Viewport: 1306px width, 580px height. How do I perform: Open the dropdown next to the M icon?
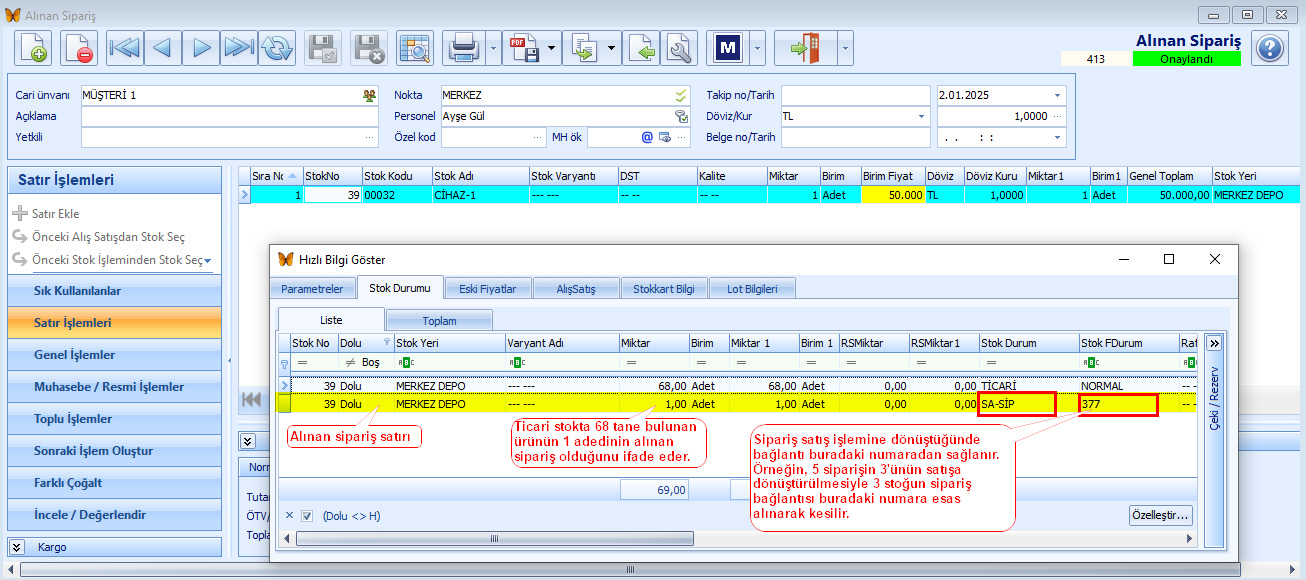pos(757,48)
